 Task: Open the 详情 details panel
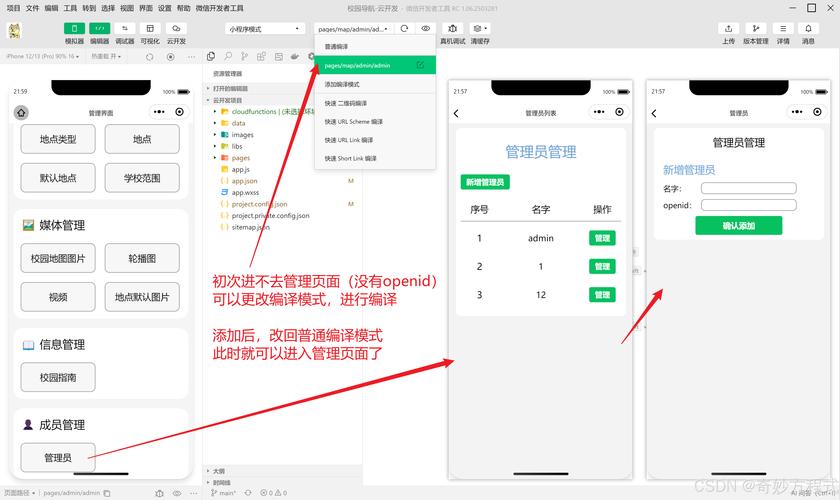pyautogui.click(x=783, y=28)
